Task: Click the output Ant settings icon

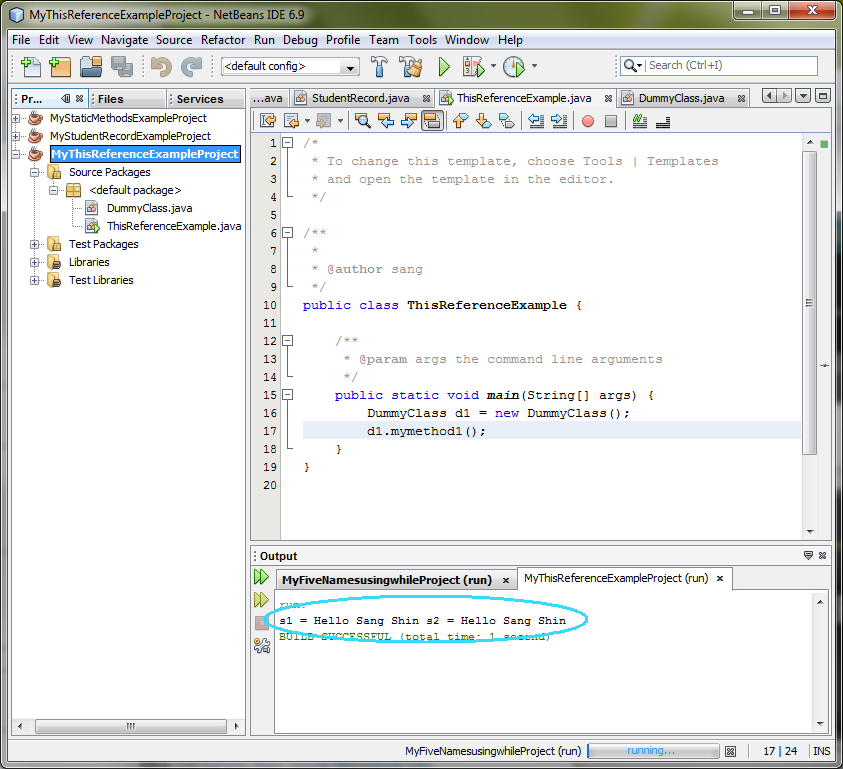Action: (262, 645)
